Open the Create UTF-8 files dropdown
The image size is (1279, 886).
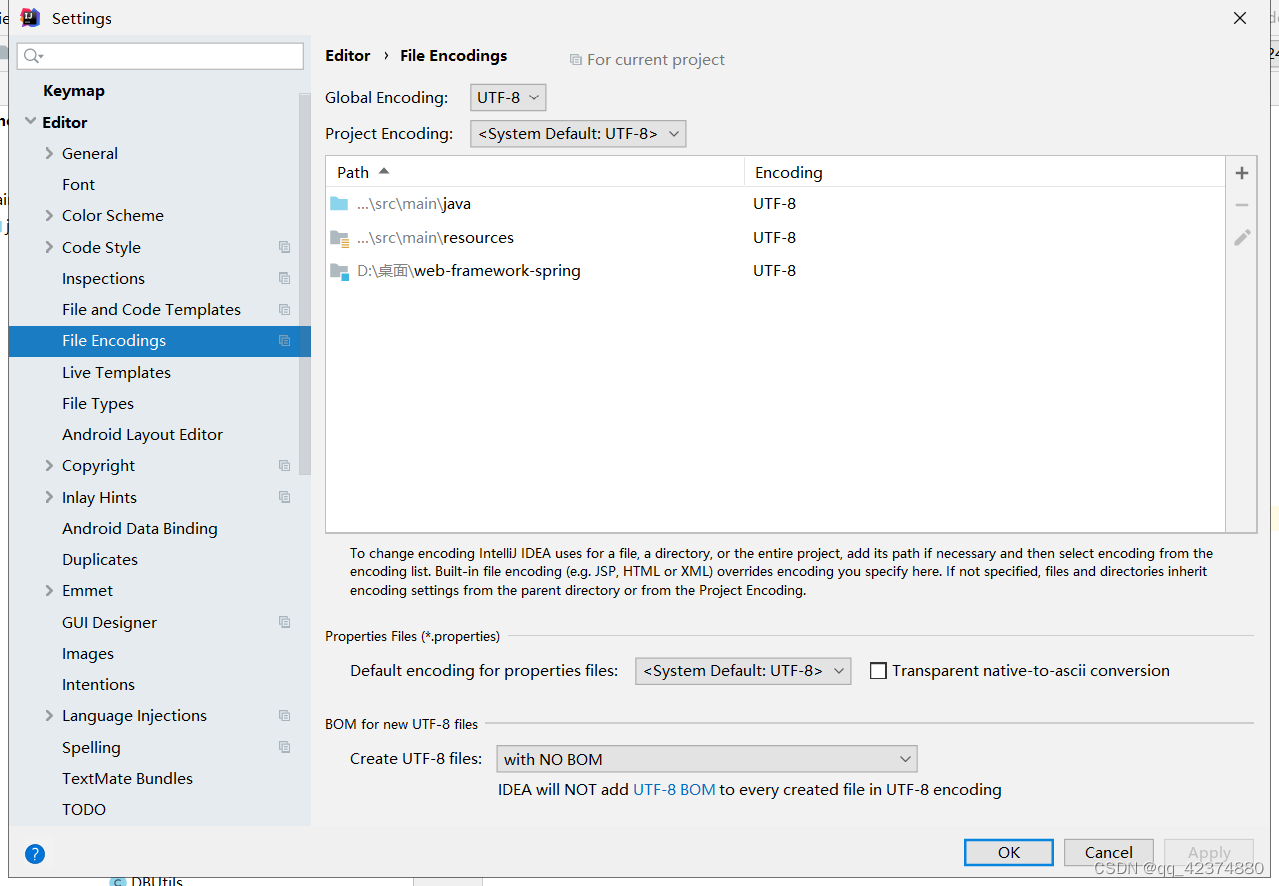click(706, 759)
